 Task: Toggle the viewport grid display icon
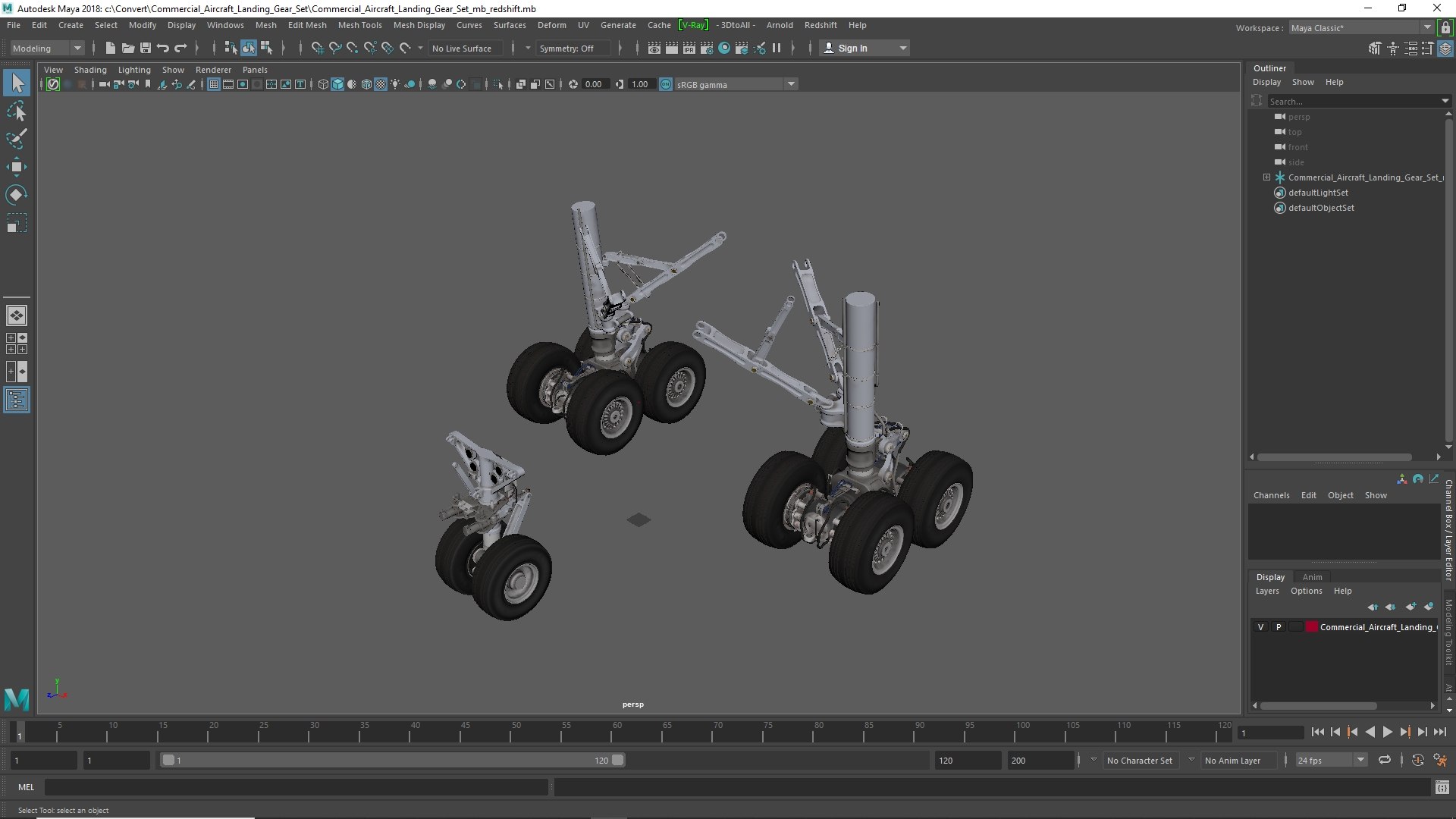[214, 84]
